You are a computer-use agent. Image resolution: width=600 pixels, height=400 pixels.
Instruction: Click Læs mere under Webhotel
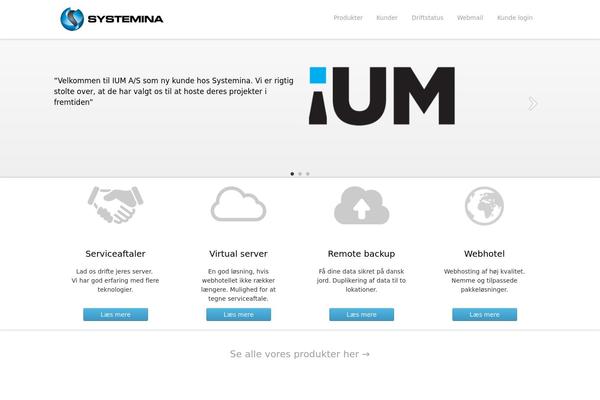[x=484, y=315]
